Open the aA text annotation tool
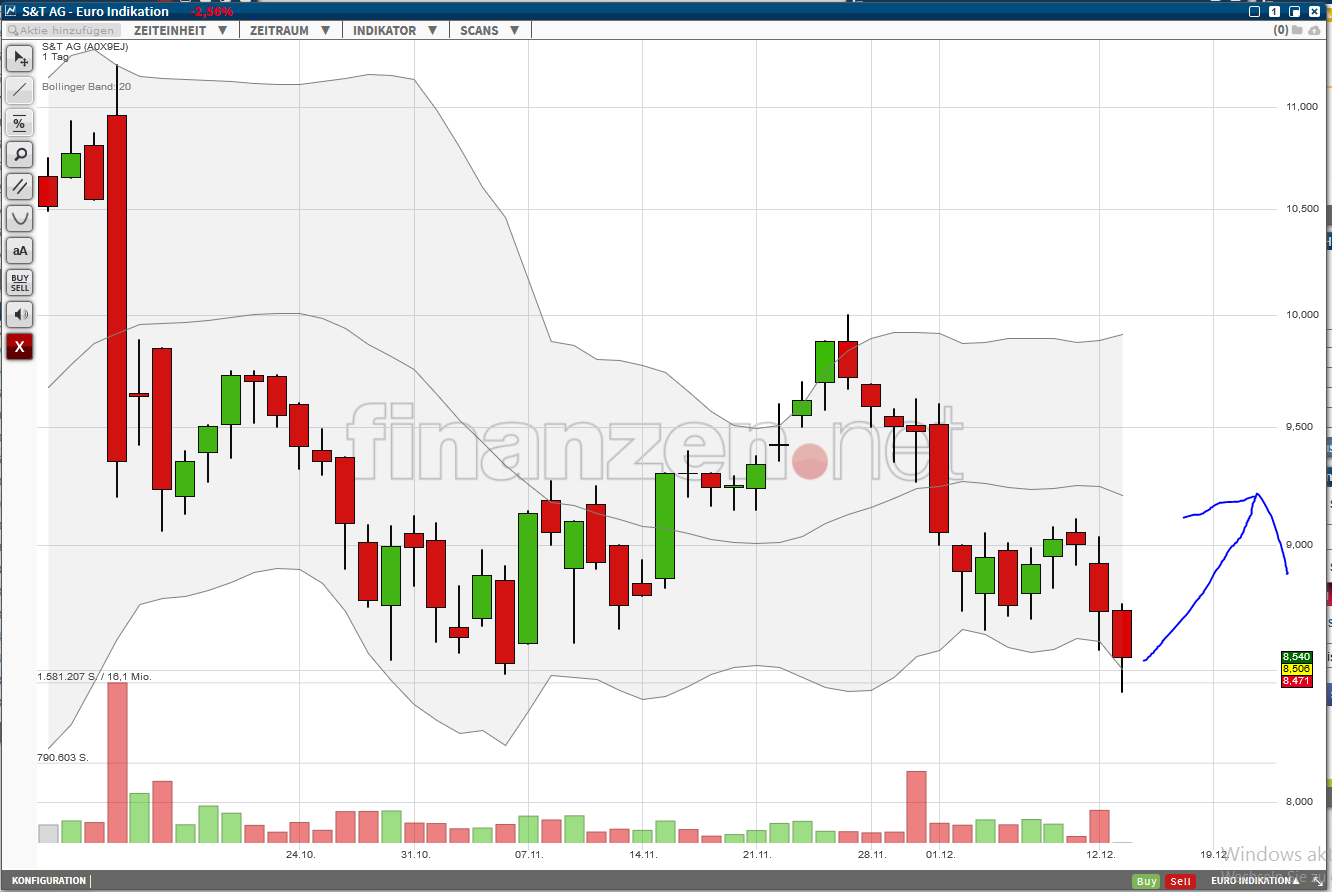 coord(19,250)
